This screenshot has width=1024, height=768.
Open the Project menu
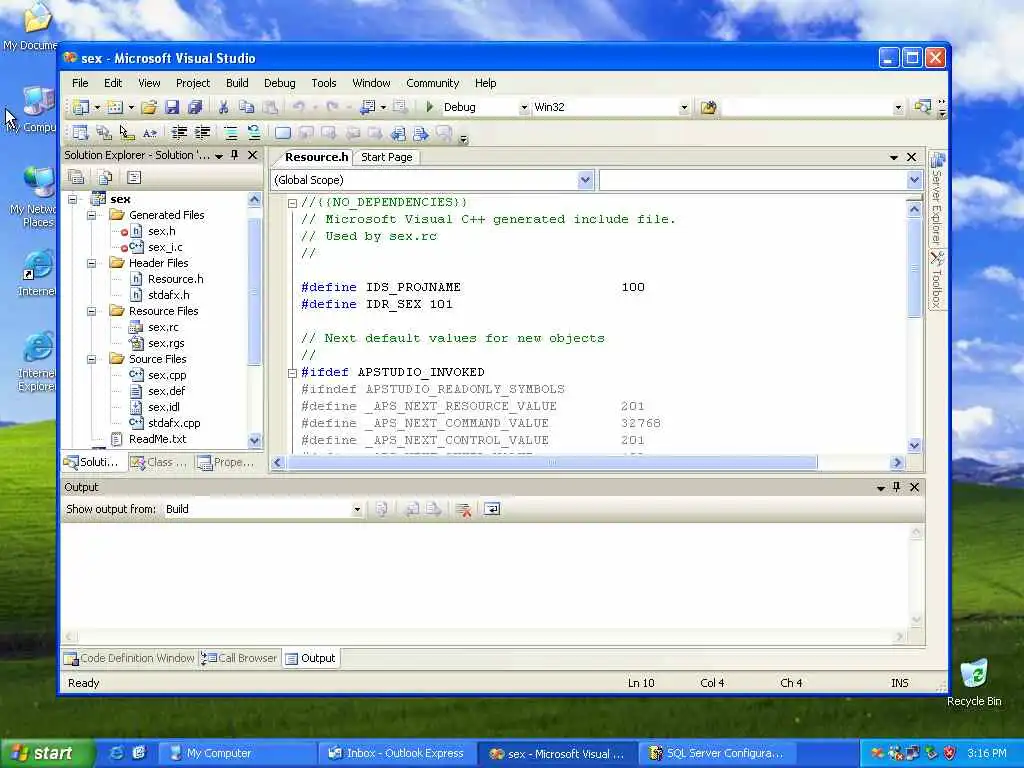pos(193,83)
